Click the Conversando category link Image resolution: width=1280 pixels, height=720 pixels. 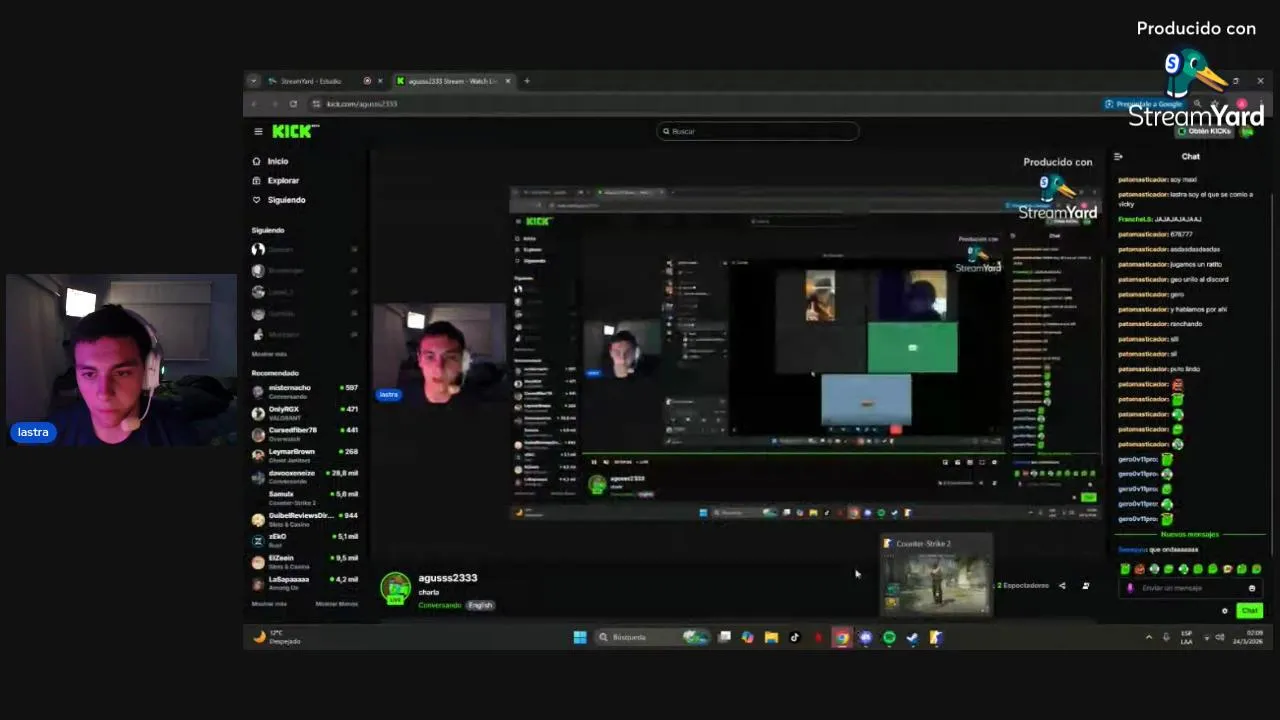click(440, 605)
